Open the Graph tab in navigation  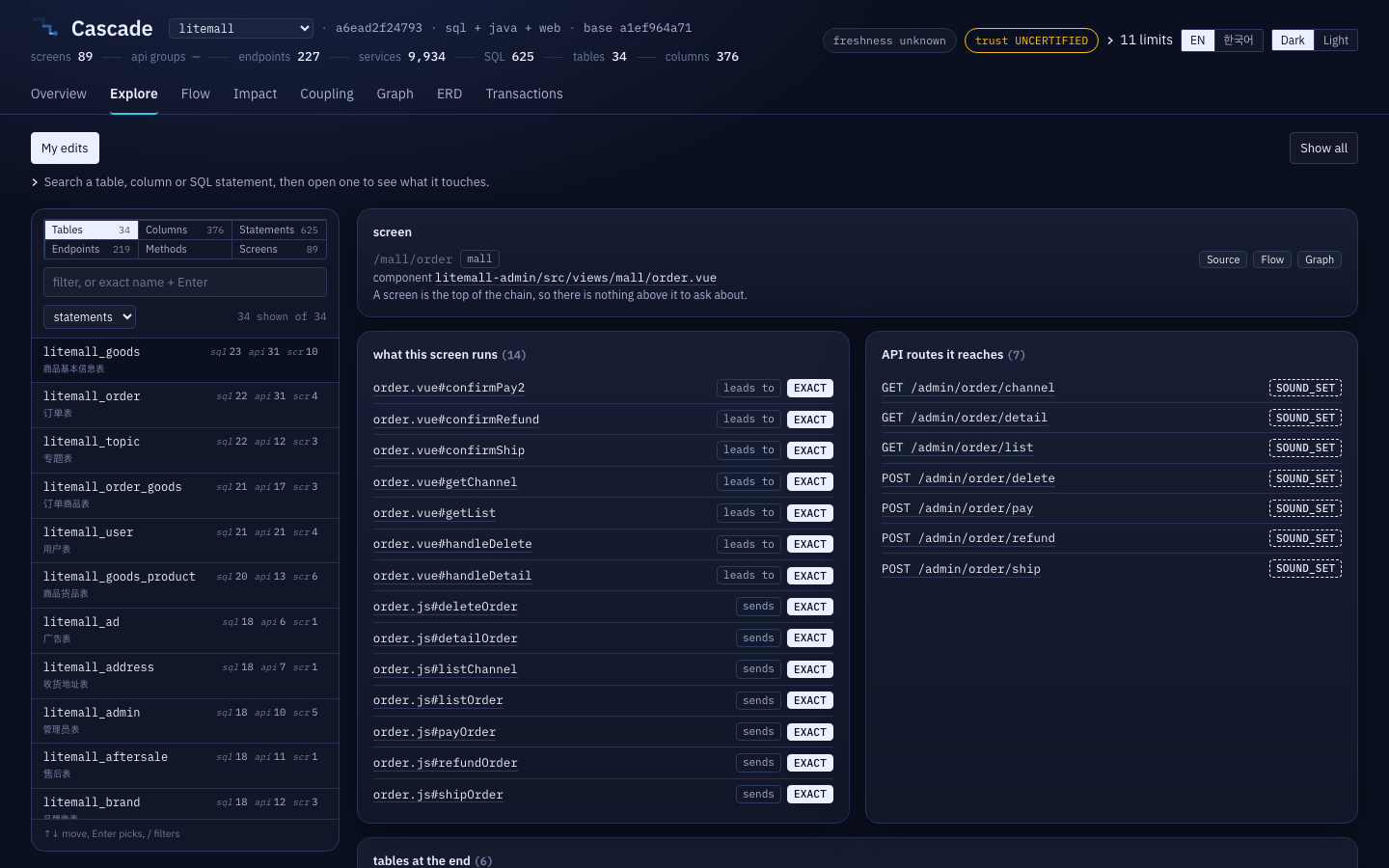pos(395,94)
